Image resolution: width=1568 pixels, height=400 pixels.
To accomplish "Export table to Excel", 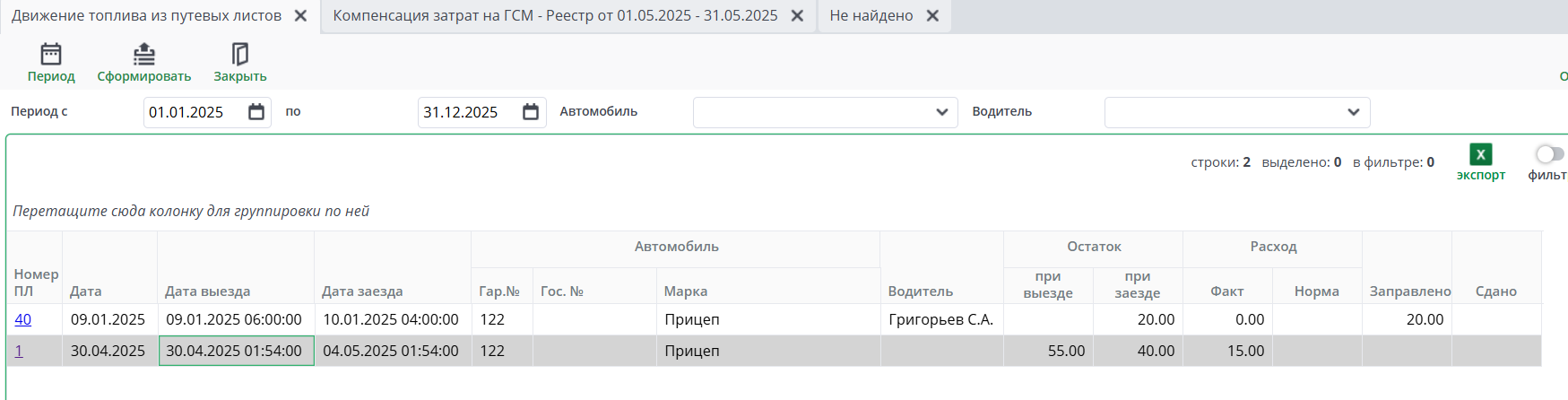I will [x=1480, y=154].
